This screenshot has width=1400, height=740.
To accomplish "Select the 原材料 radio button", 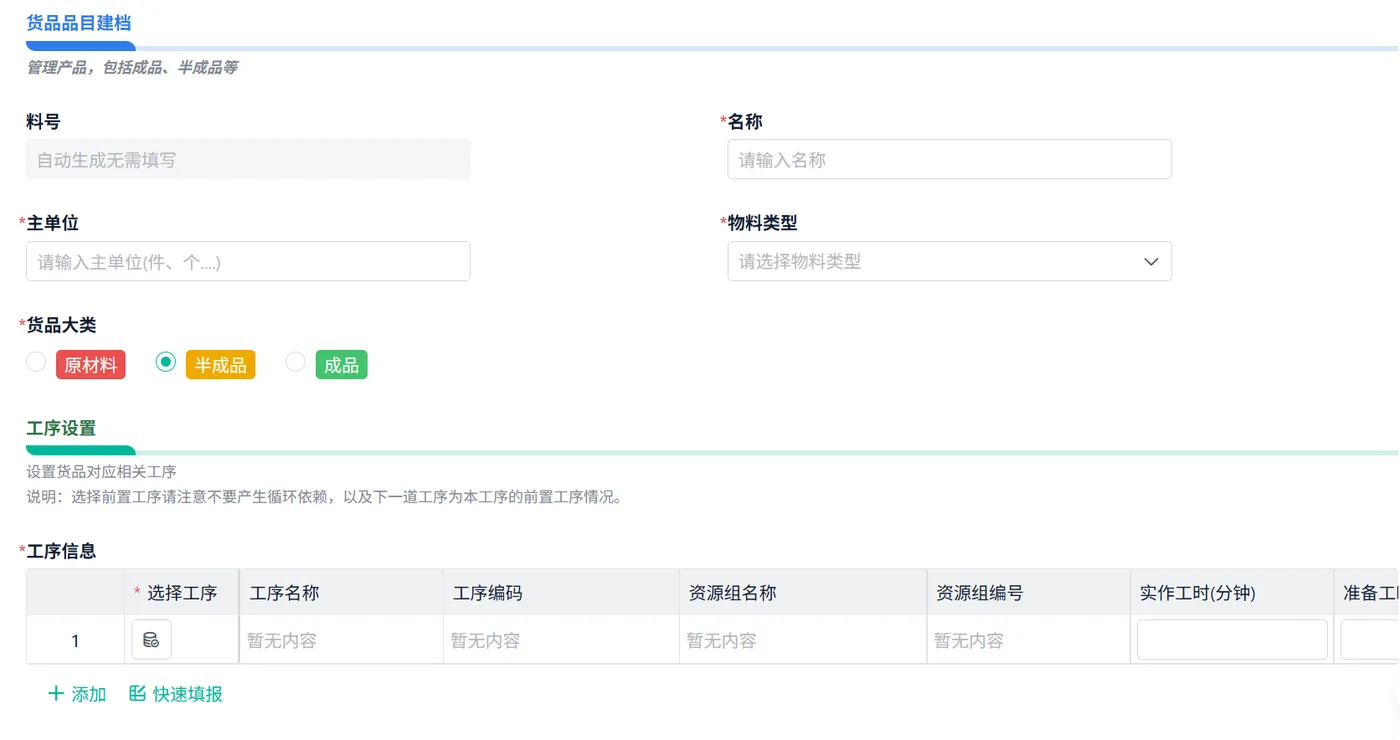I will click(x=36, y=362).
